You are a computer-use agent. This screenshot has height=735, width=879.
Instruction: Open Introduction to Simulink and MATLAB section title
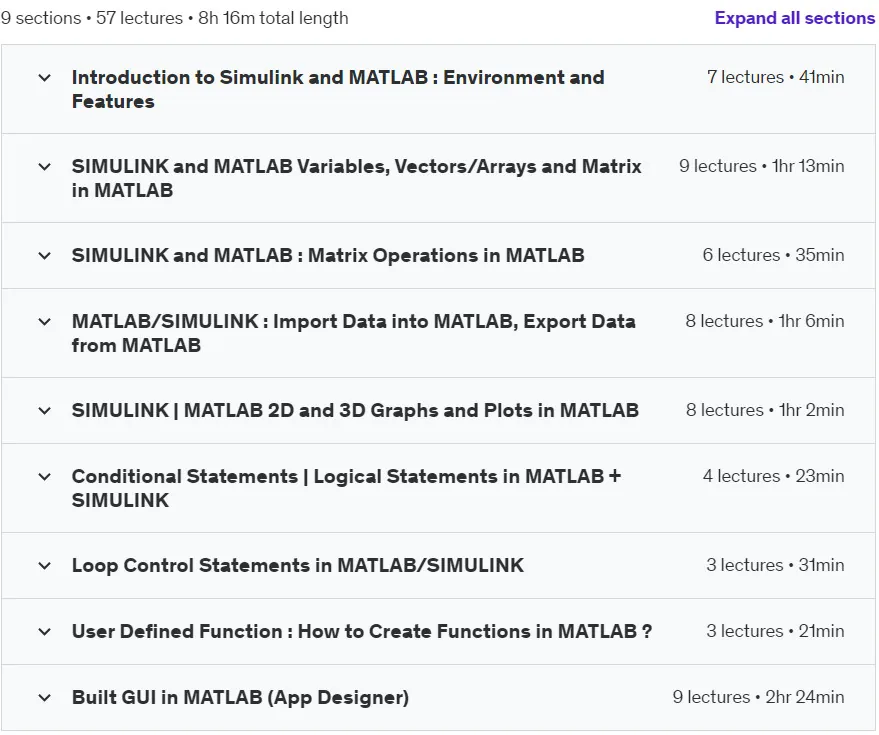(x=338, y=89)
